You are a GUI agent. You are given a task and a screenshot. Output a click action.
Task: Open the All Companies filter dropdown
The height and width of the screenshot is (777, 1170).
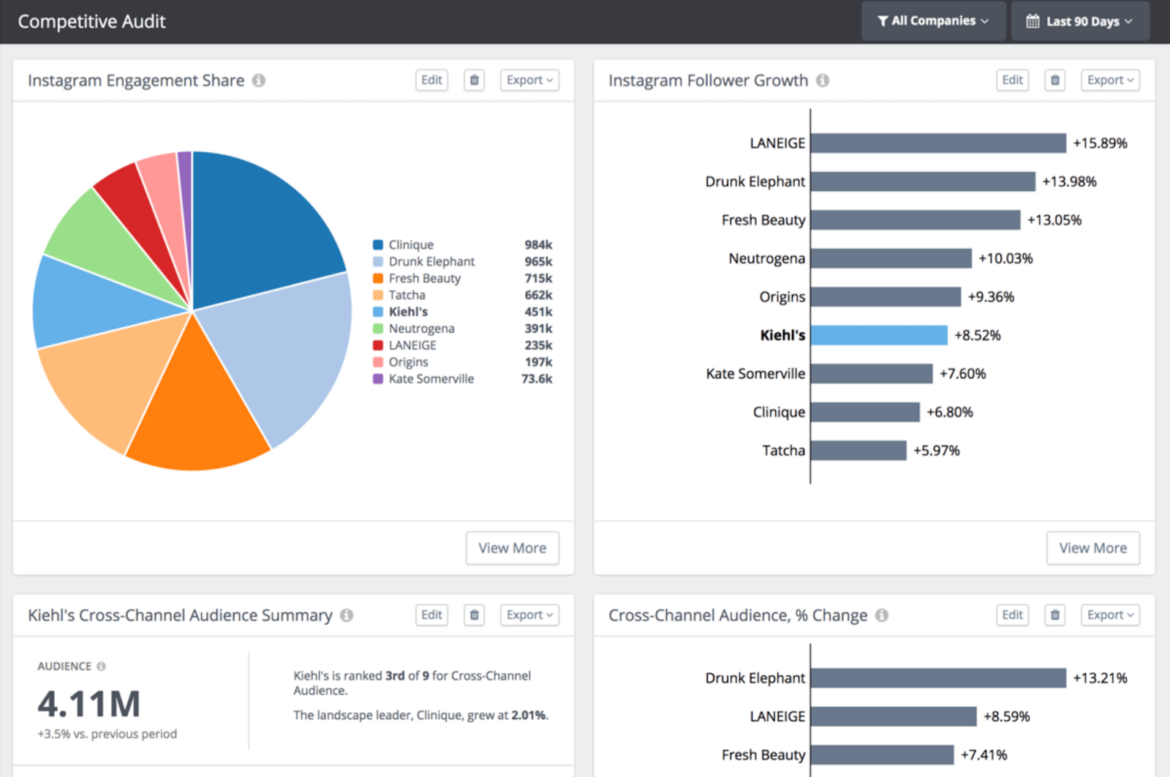(933, 20)
